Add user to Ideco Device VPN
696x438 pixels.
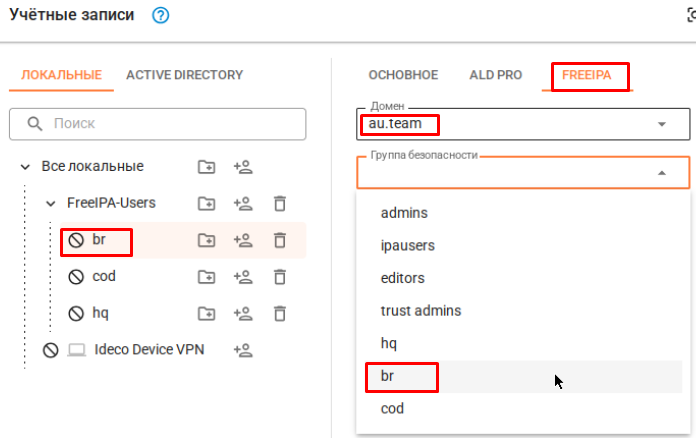point(242,350)
